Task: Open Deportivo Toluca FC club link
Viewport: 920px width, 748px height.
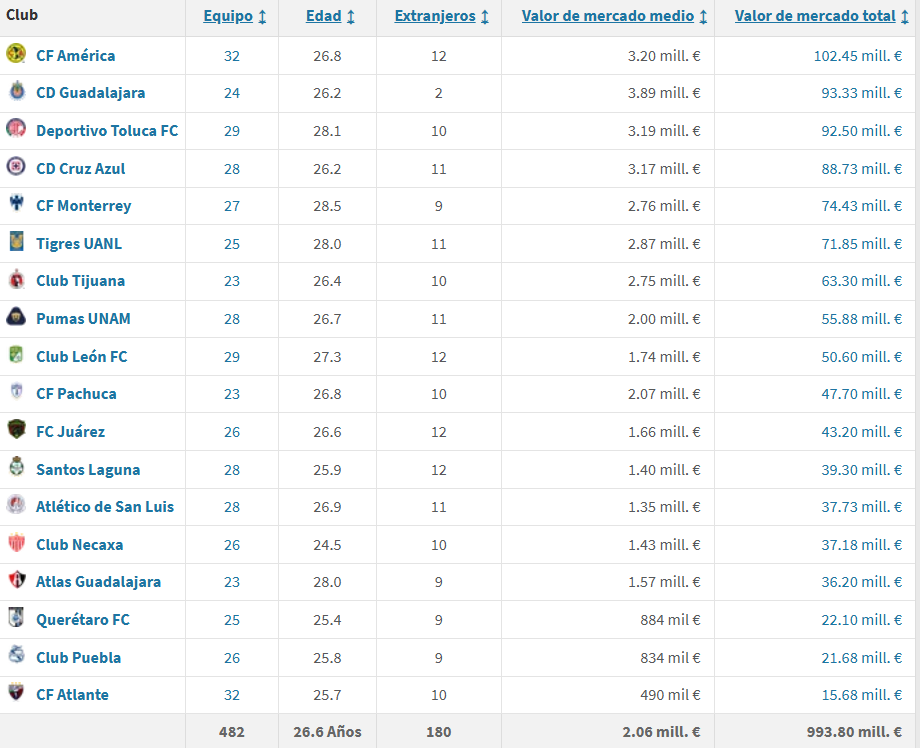Action: pyautogui.click(x=107, y=130)
